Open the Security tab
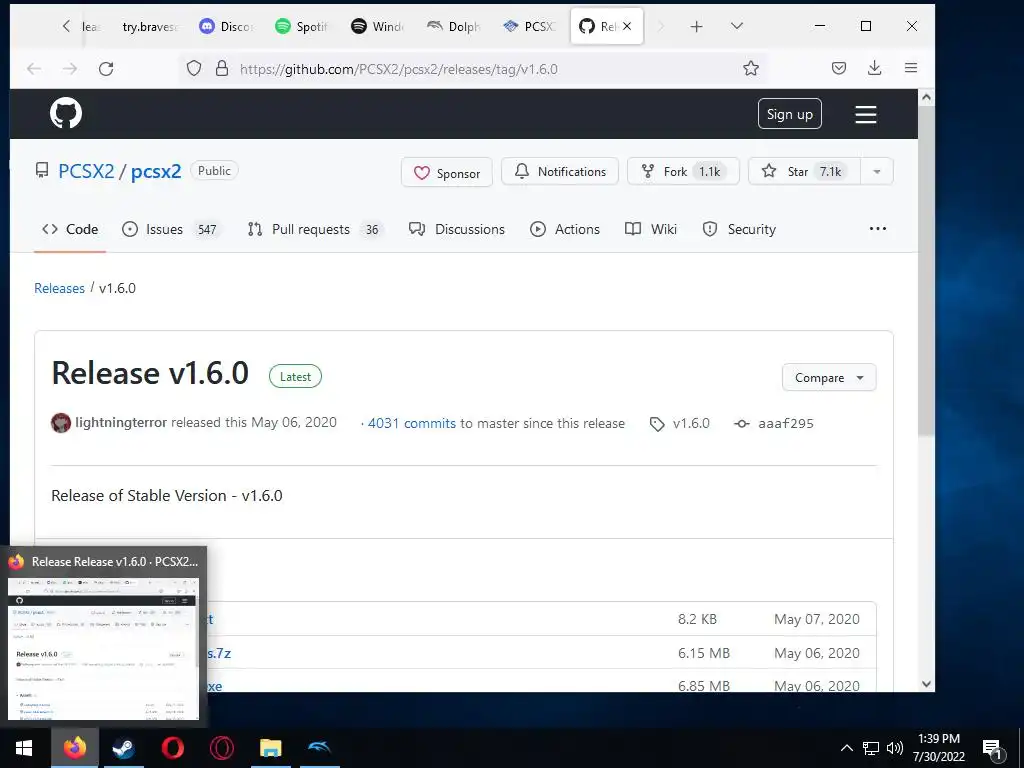 tap(739, 229)
